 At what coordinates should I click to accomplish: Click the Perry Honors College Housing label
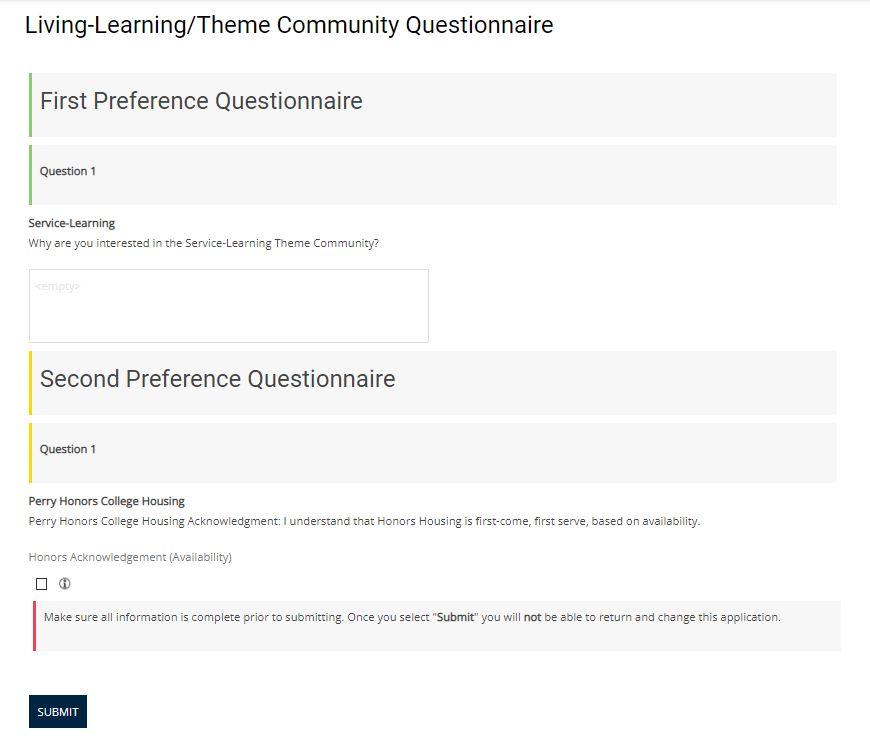click(x=106, y=501)
